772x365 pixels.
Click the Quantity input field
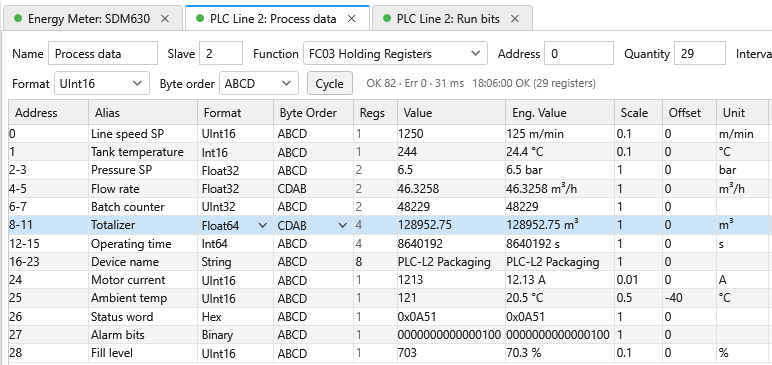pyautogui.click(x=700, y=54)
